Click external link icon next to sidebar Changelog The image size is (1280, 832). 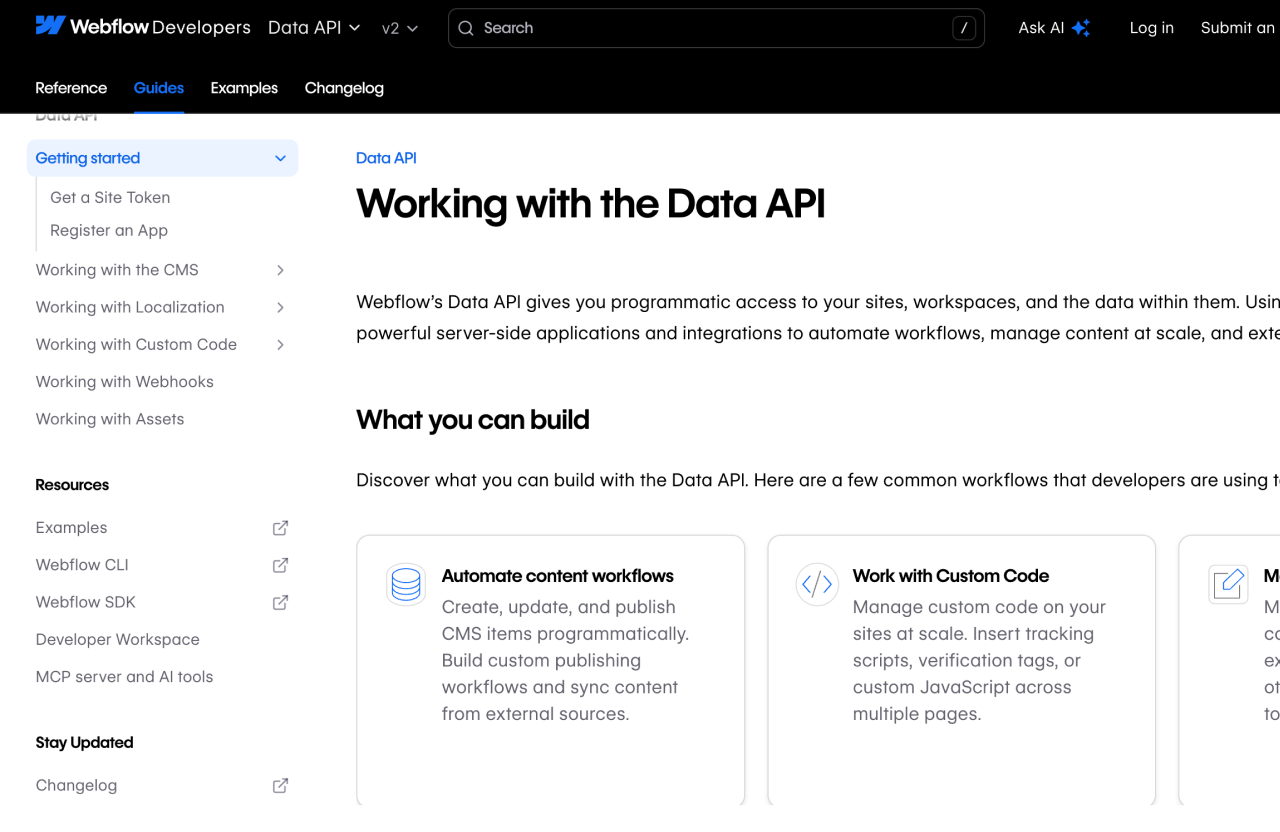[x=281, y=786]
